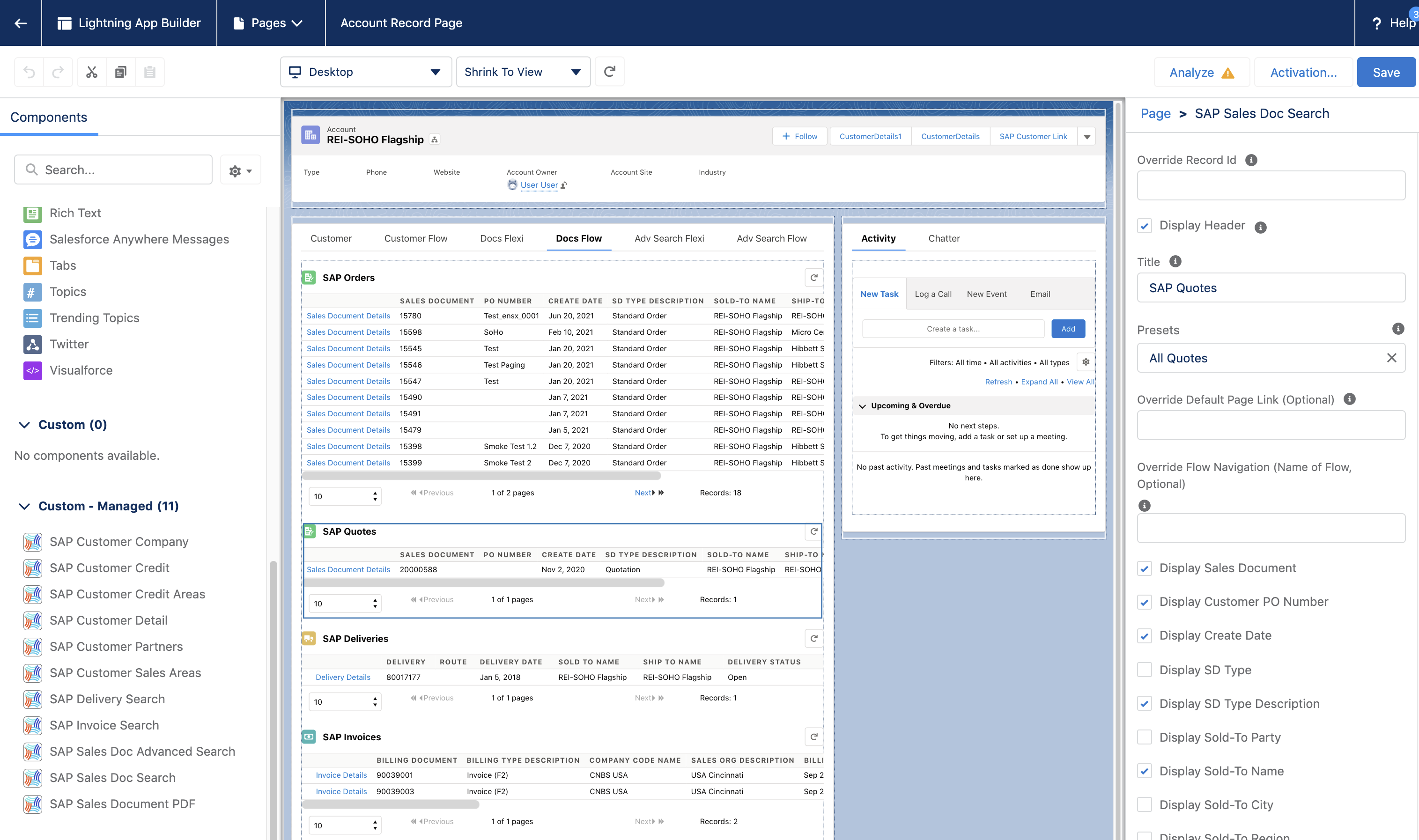This screenshot has width=1419, height=840.
Task: Refresh the canvas view
Action: 610,72
